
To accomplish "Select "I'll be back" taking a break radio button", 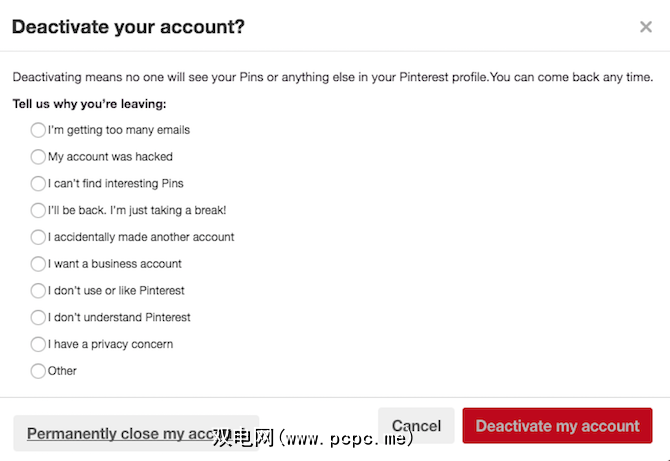I will 38,210.
